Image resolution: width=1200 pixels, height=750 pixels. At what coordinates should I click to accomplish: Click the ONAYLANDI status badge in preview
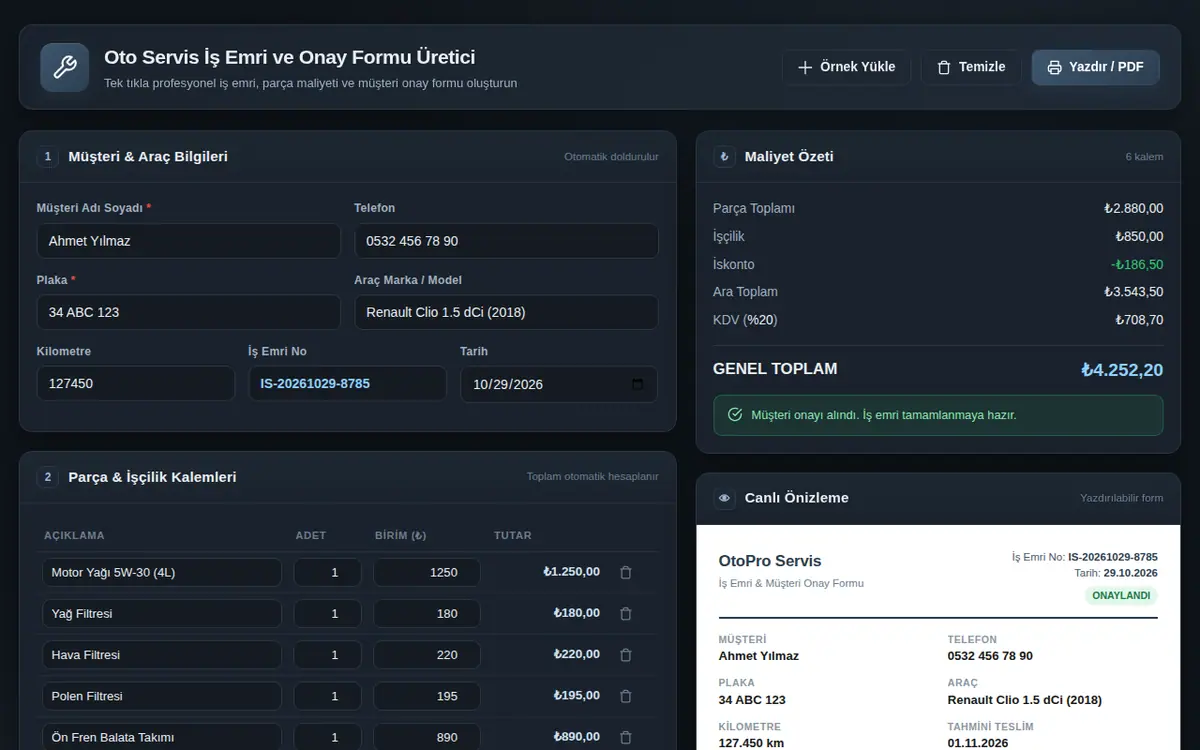[1121, 596]
